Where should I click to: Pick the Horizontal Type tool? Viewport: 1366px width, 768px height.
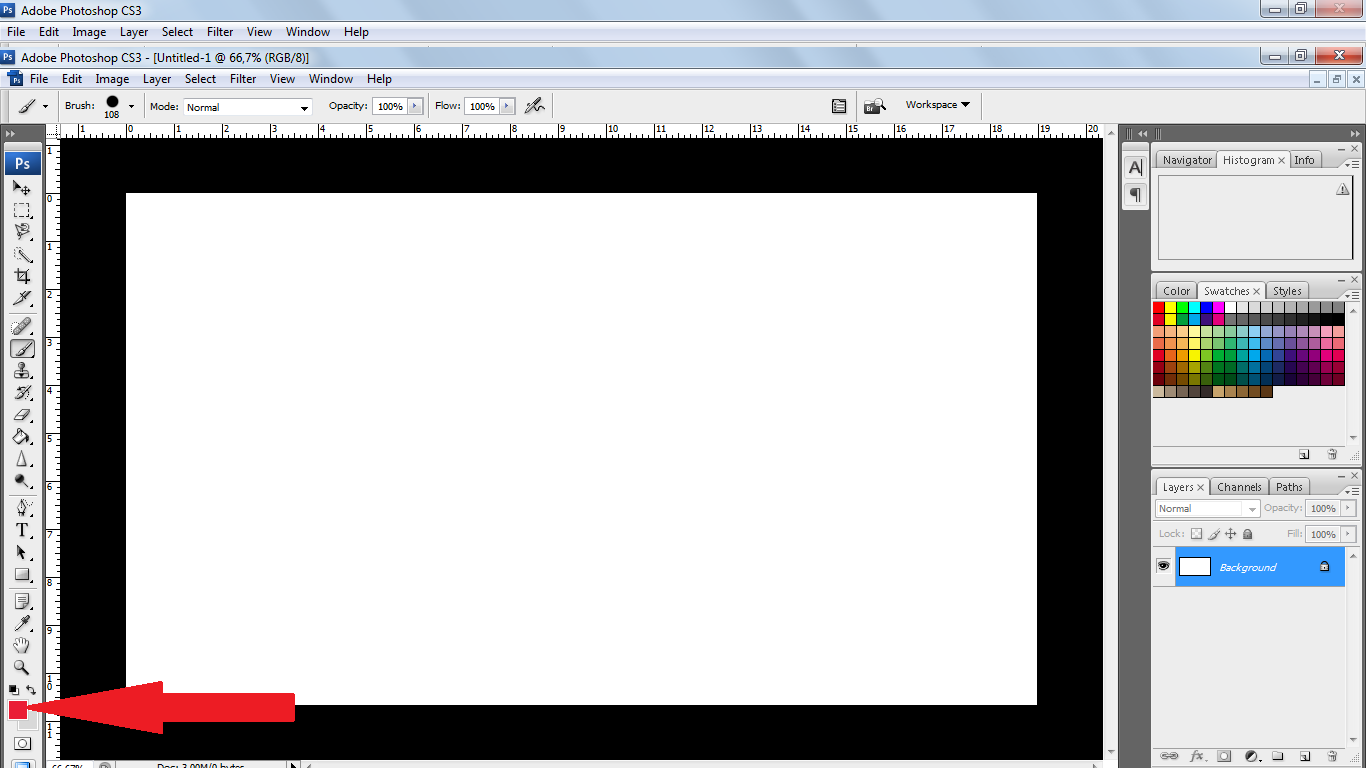point(22,530)
